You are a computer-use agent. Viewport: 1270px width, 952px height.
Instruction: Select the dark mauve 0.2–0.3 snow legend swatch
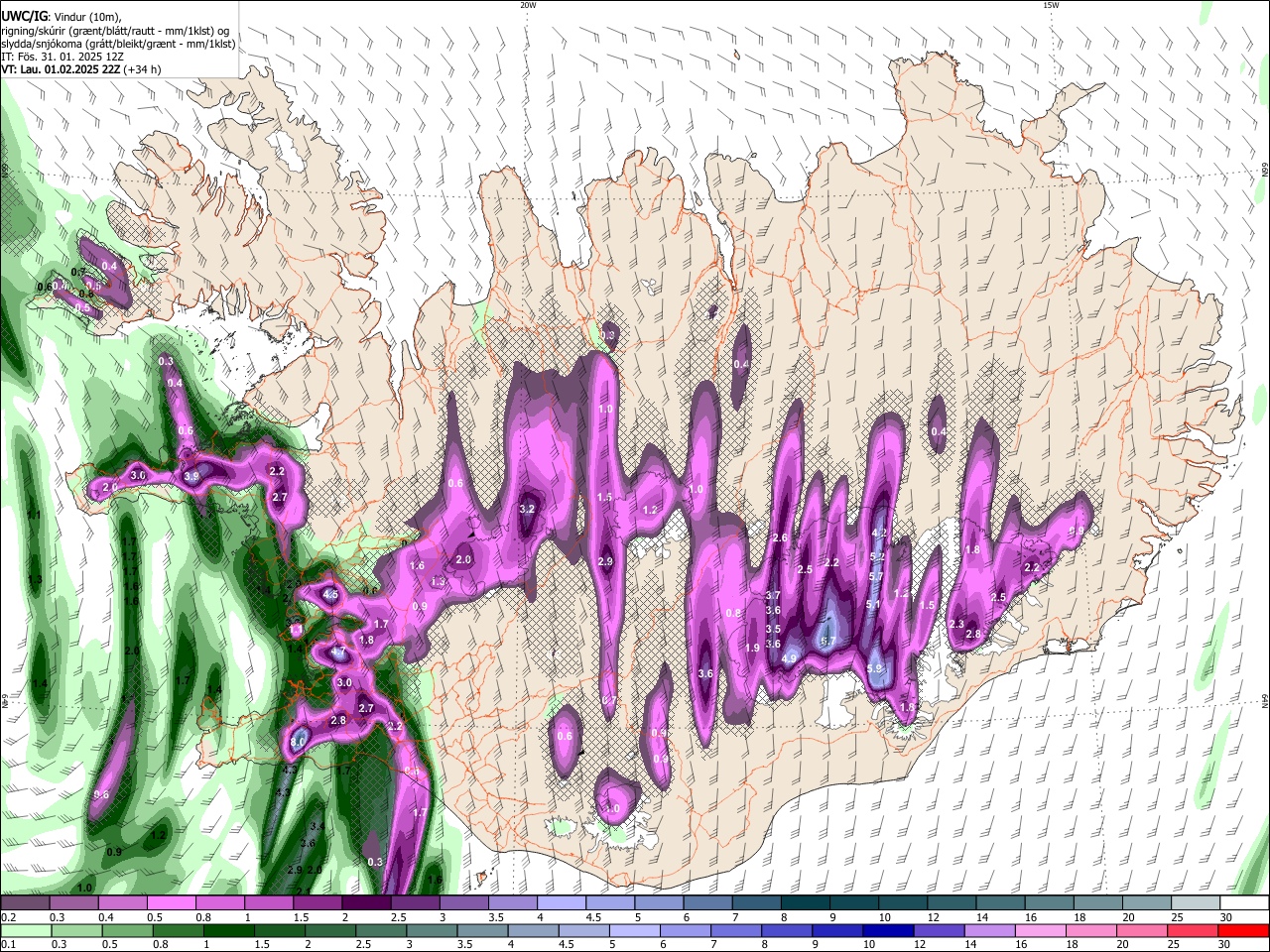[x=25, y=903]
